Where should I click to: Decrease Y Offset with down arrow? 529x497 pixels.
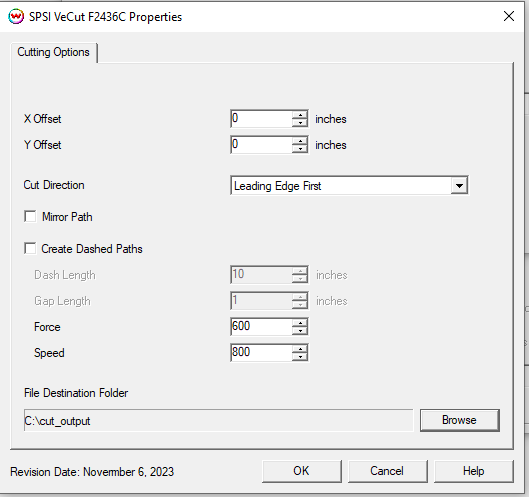pyautogui.click(x=300, y=149)
